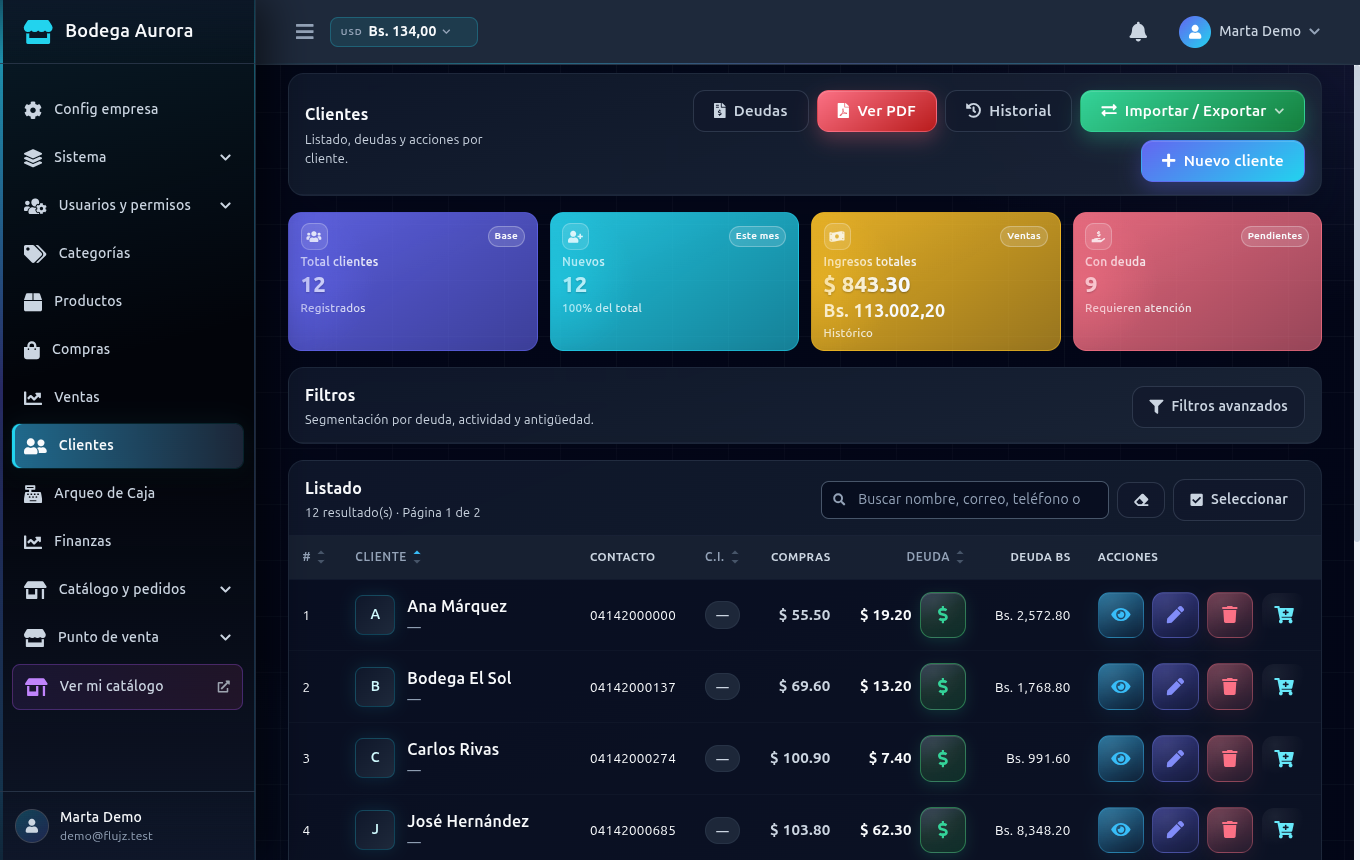Create a Nuevo cliente
The width and height of the screenshot is (1360, 860).
point(1222,161)
